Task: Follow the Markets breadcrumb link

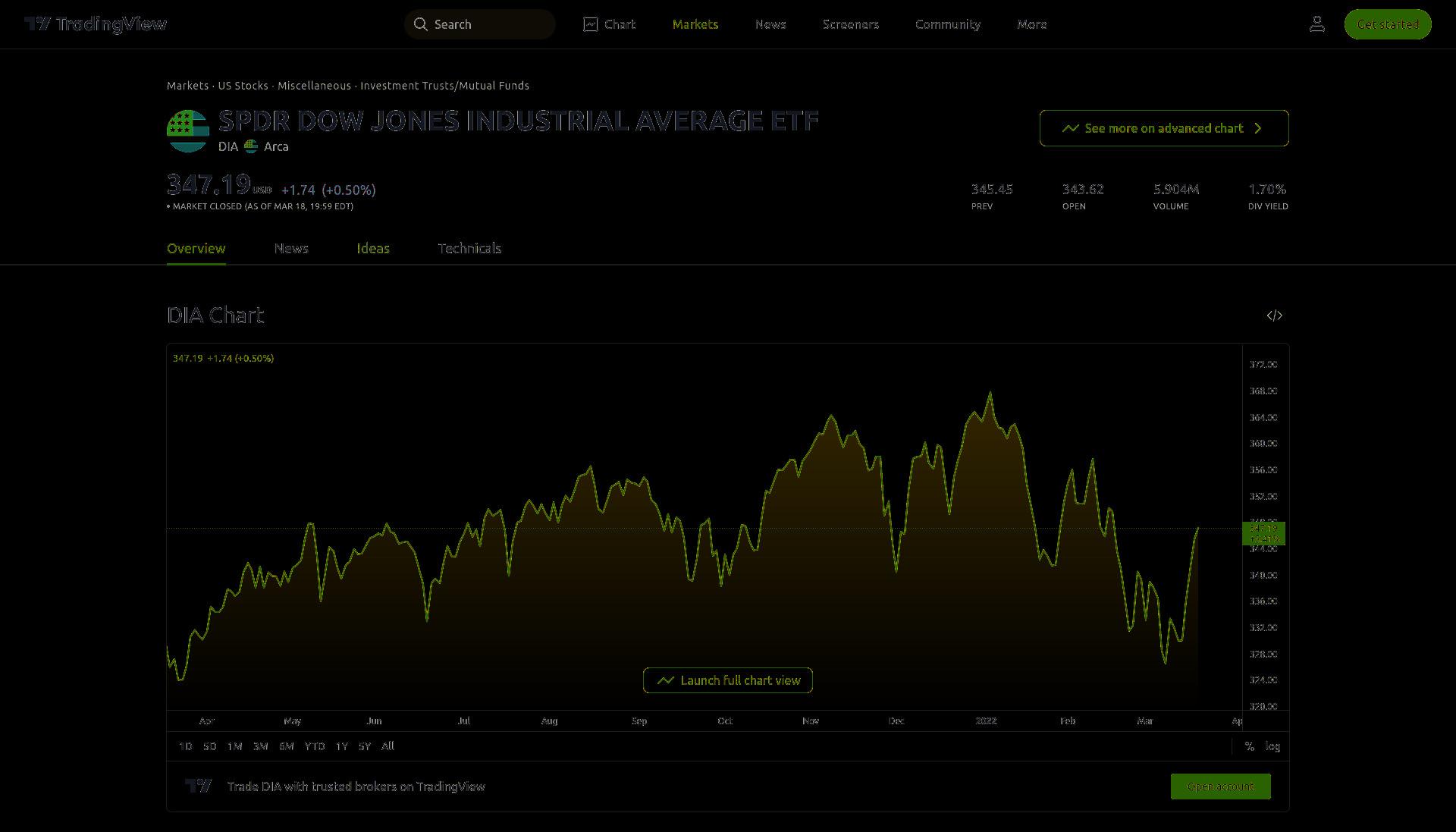Action: [x=187, y=86]
